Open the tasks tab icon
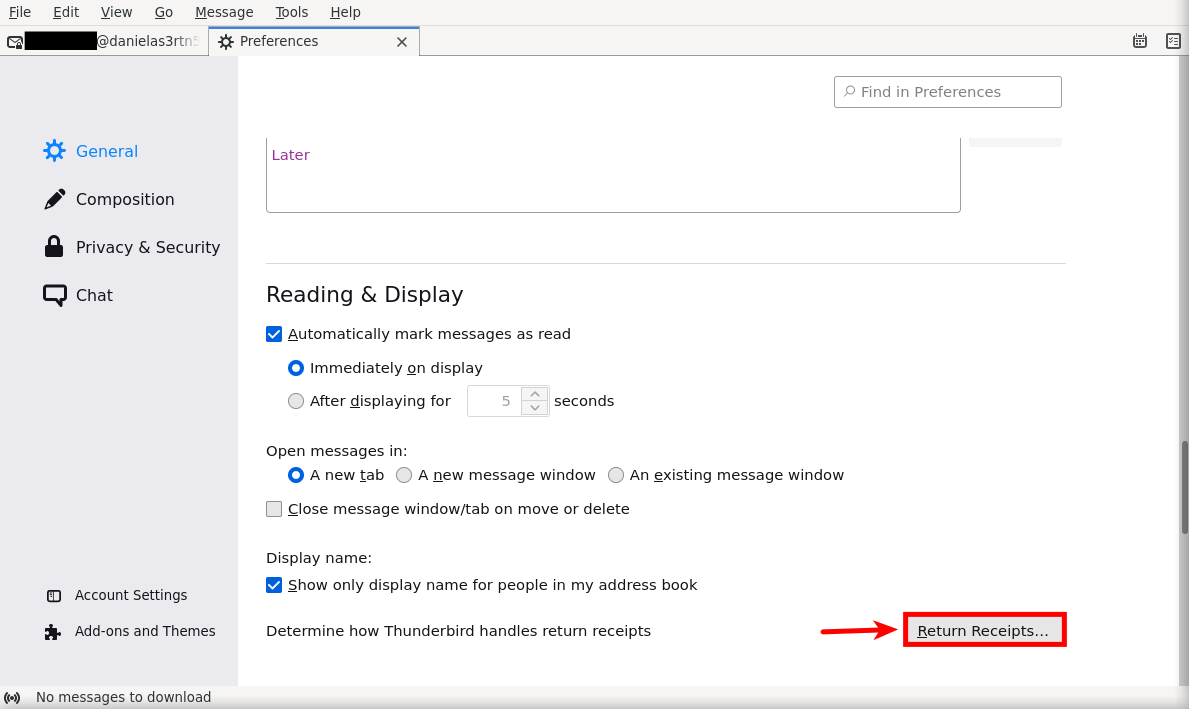The width and height of the screenshot is (1189, 709). pos(1173,41)
